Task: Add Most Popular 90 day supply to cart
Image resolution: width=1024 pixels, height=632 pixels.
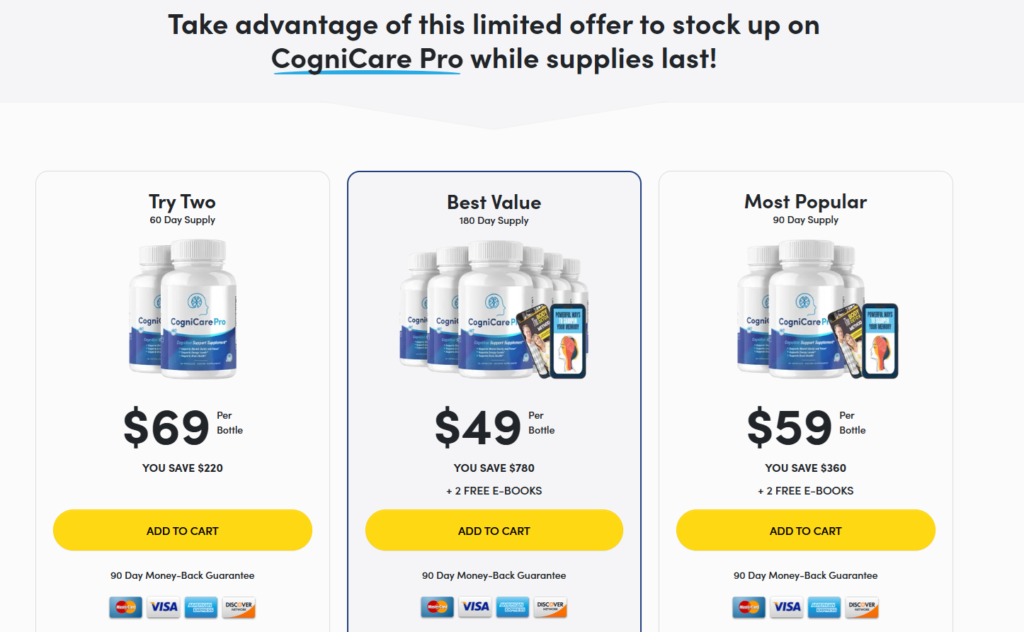Action: (806, 530)
